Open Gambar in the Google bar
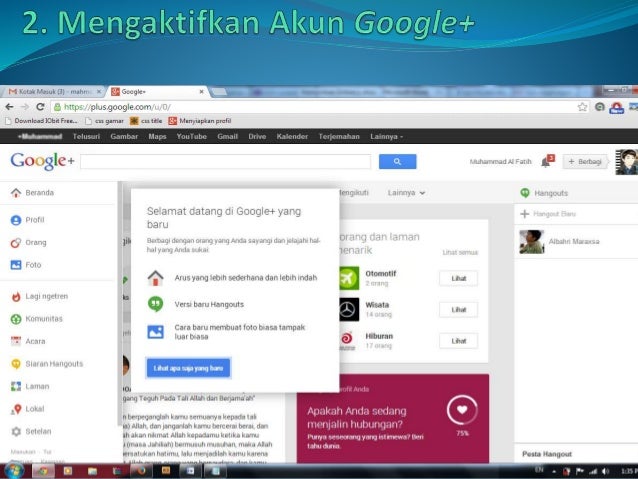 (x=124, y=137)
